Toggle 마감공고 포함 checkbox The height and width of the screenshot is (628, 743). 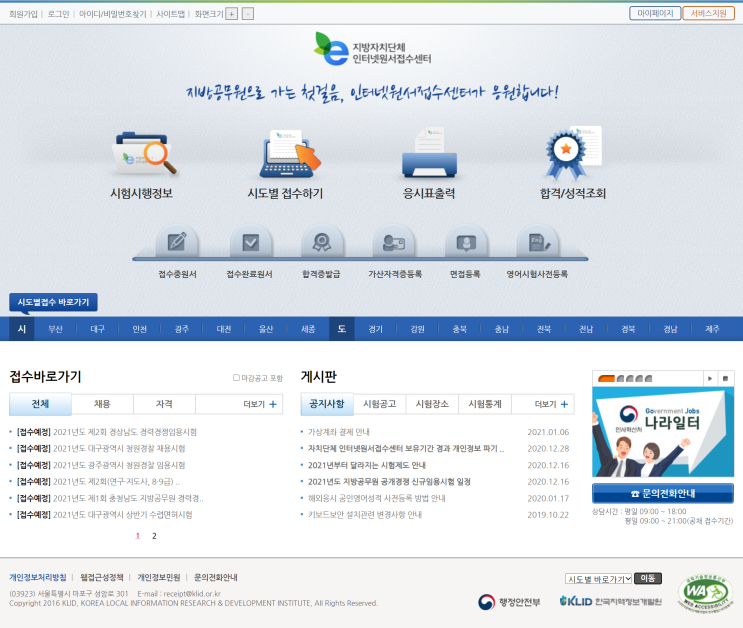coord(236,378)
